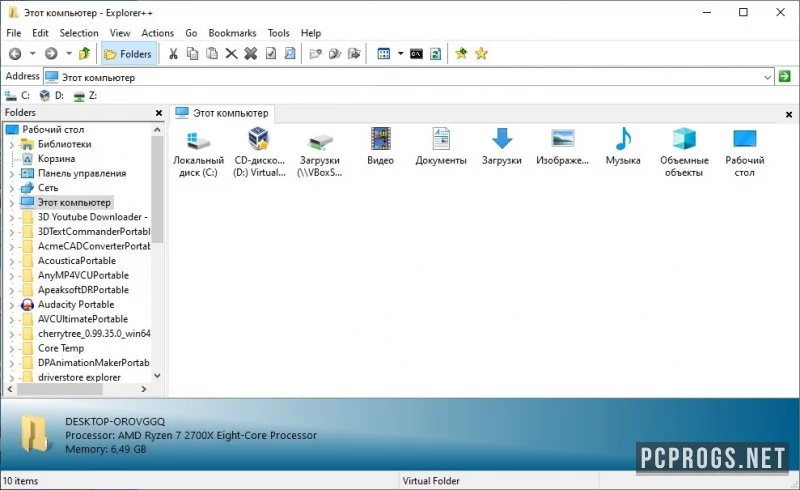Click into the Address field
Viewport: 800px width, 490px height.
tap(408, 77)
